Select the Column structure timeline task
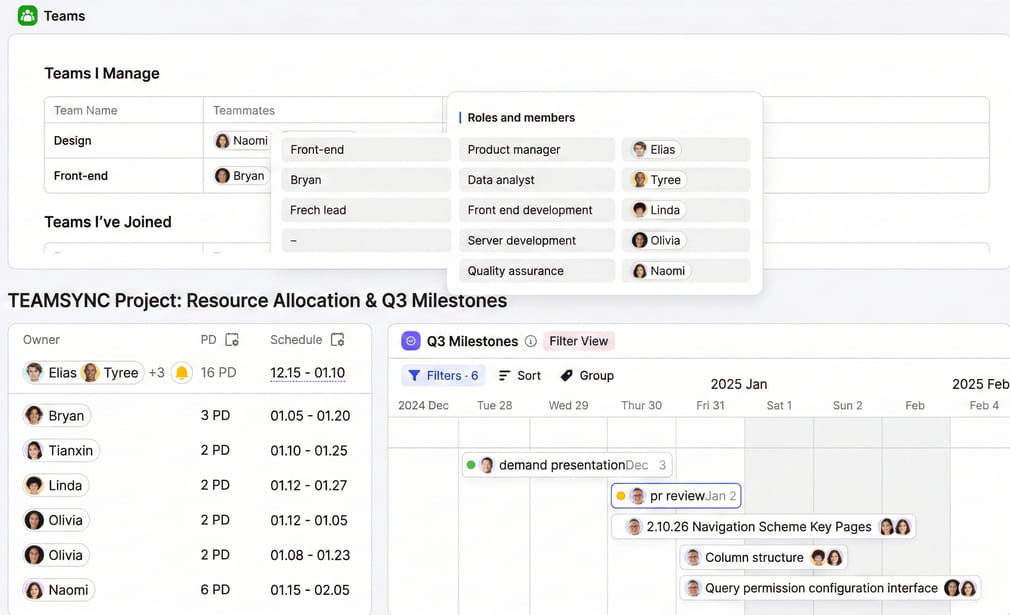The image size is (1010, 615). point(753,558)
